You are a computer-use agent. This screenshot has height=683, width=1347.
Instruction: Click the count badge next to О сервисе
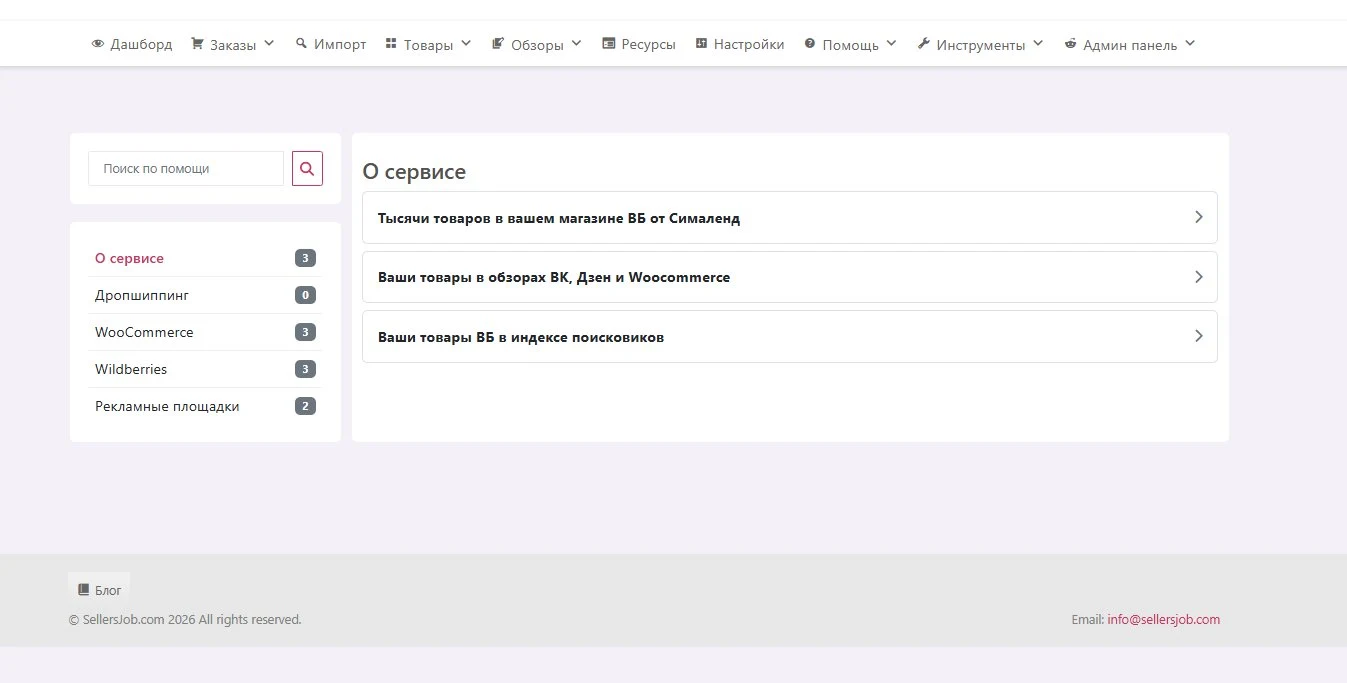click(305, 258)
